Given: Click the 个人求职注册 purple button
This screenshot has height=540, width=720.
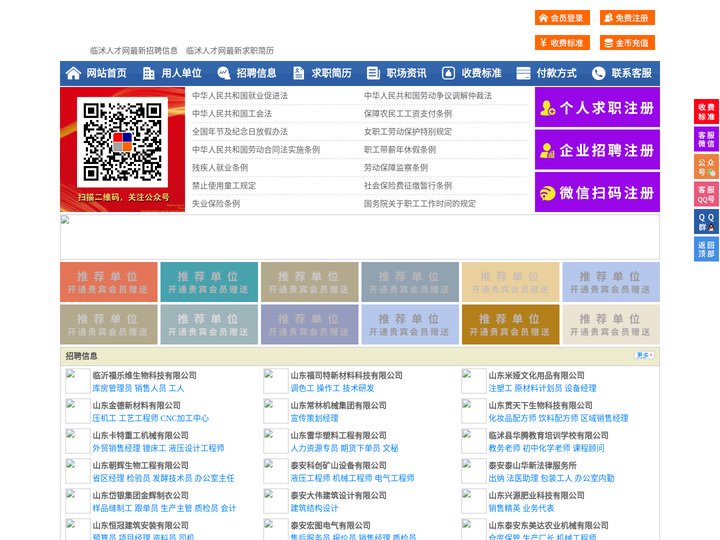Looking at the screenshot, I should (597, 107).
